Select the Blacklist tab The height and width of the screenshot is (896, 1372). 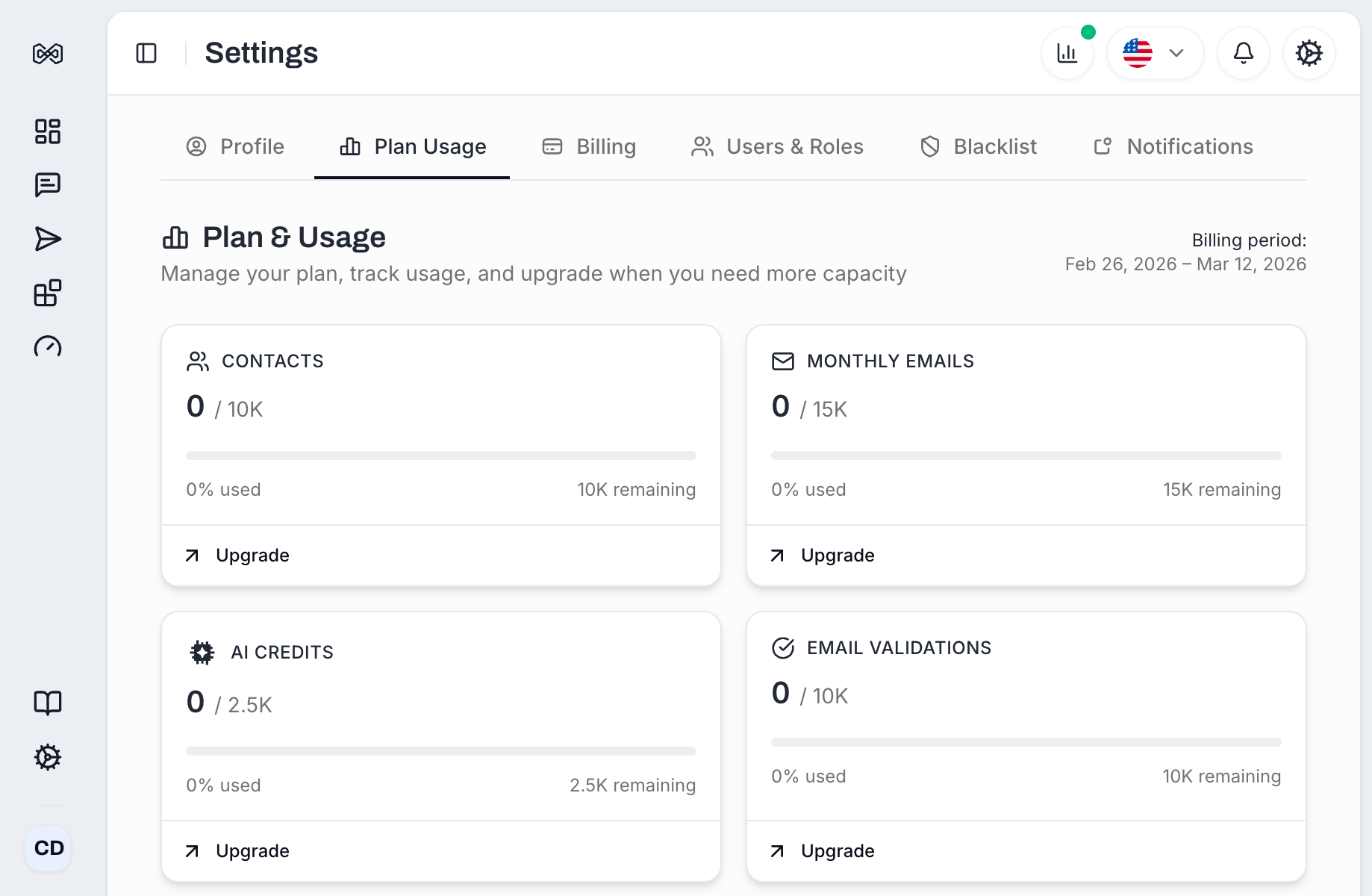point(978,146)
